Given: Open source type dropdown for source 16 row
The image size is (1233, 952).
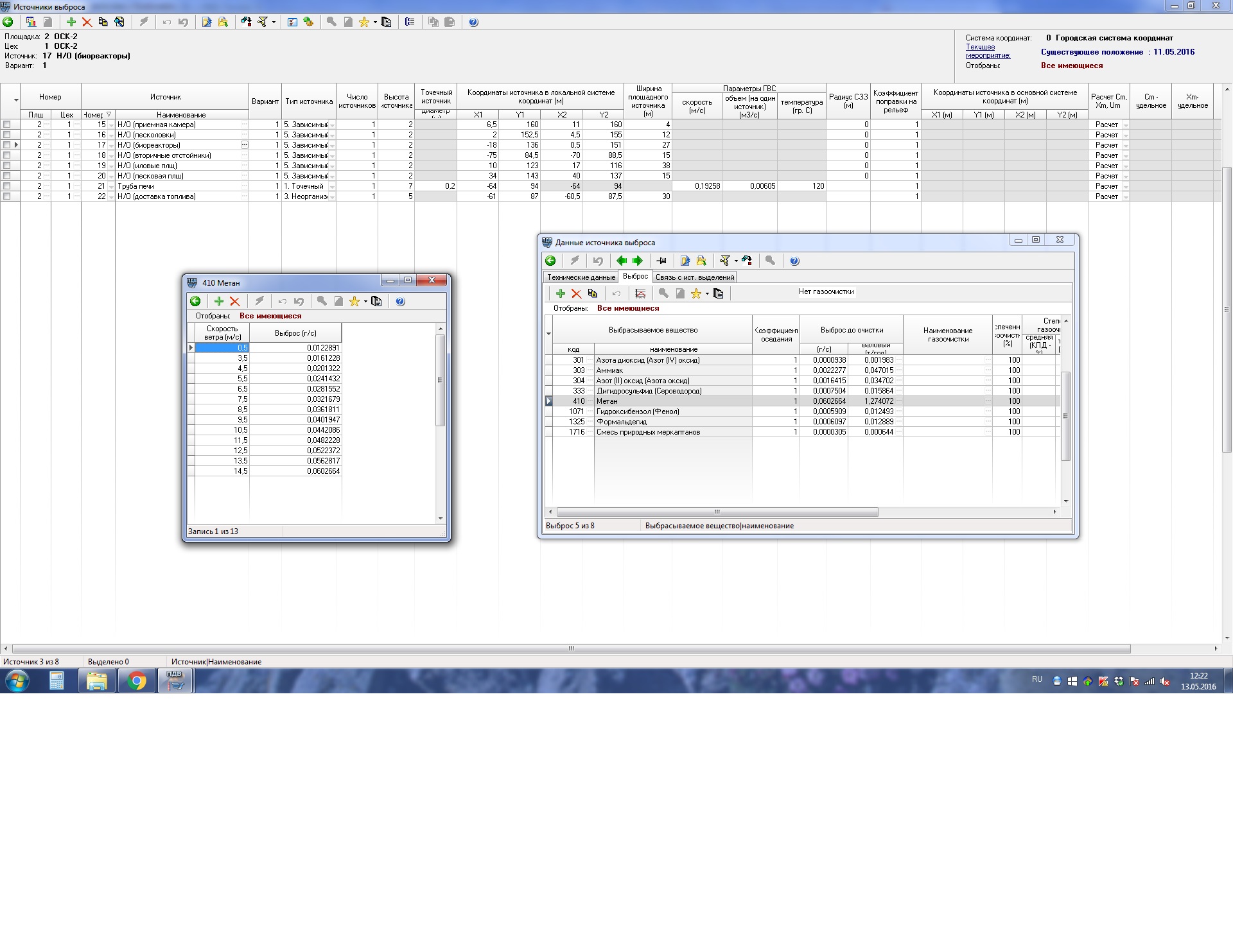Looking at the screenshot, I should [332, 135].
